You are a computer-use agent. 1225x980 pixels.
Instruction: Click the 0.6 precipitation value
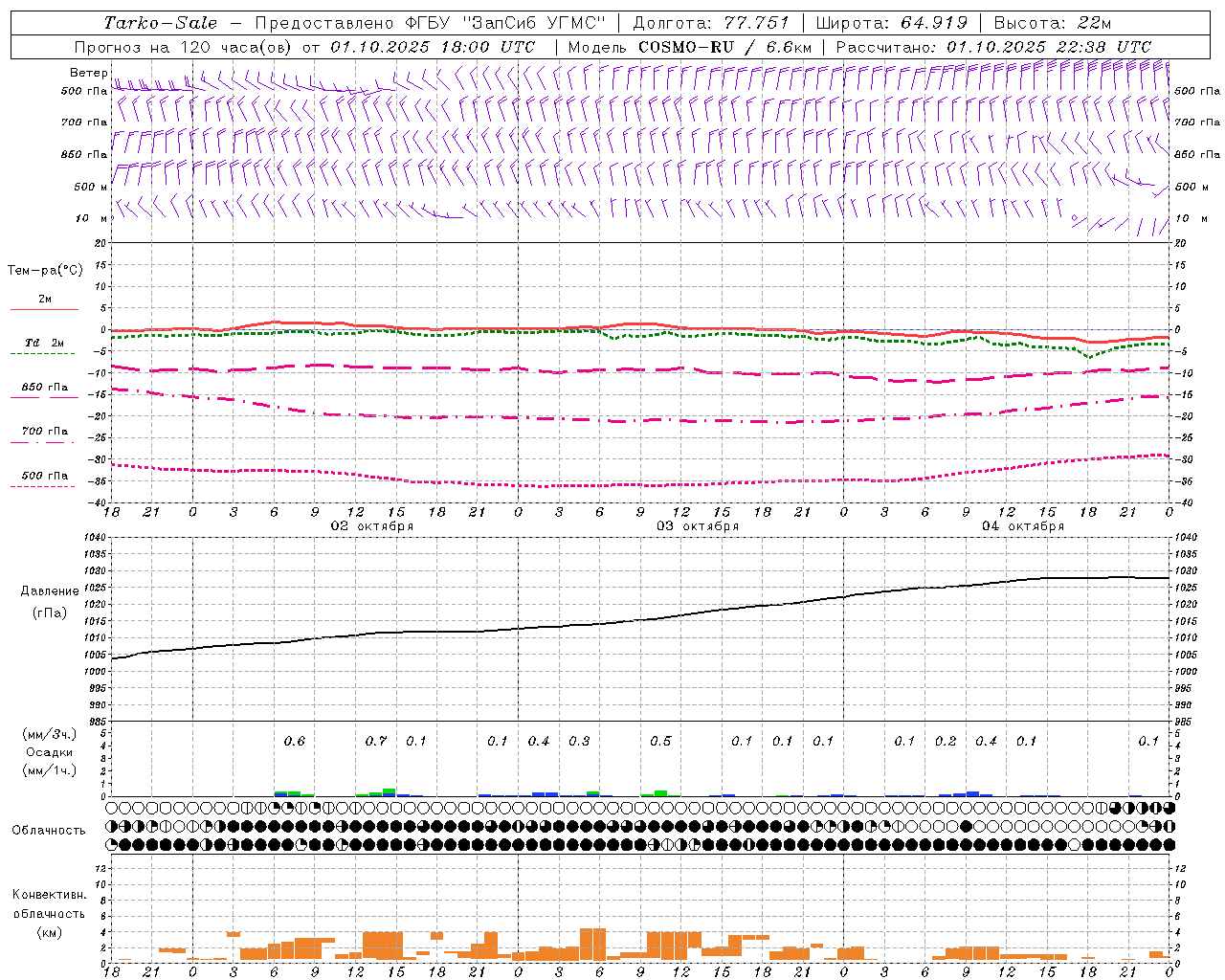(295, 742)
